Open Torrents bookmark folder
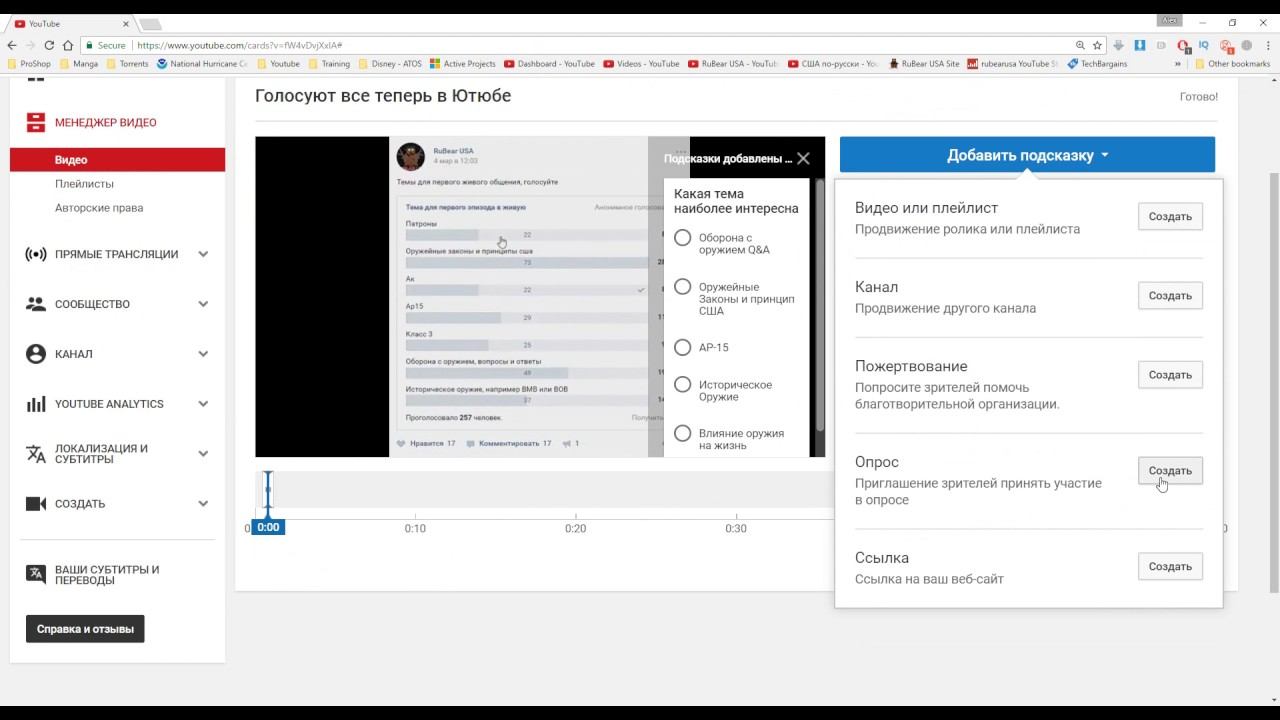This screenshot has height=720, width=1280. pos(127,63)
